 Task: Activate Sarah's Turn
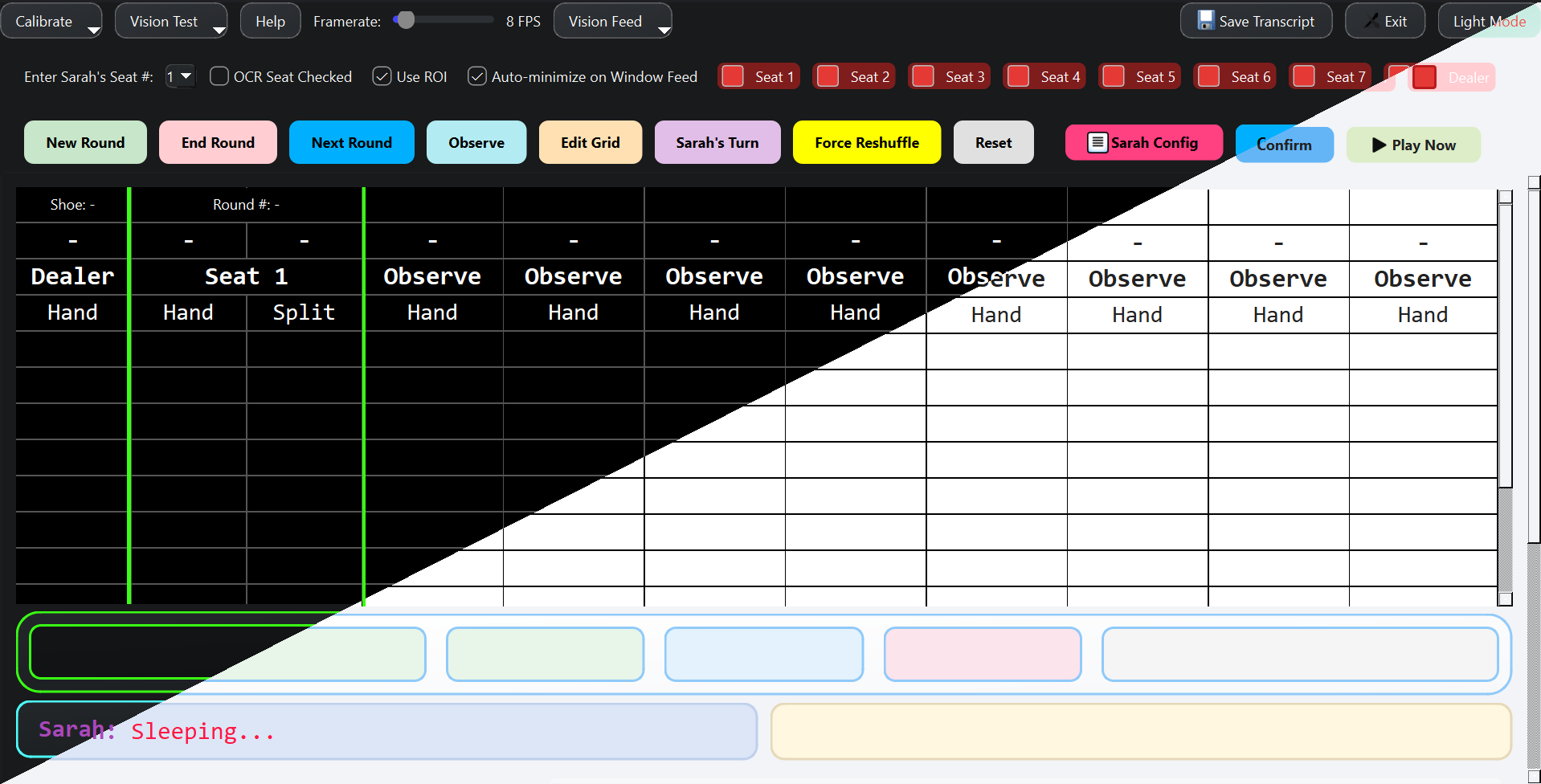tap(717, 142)
